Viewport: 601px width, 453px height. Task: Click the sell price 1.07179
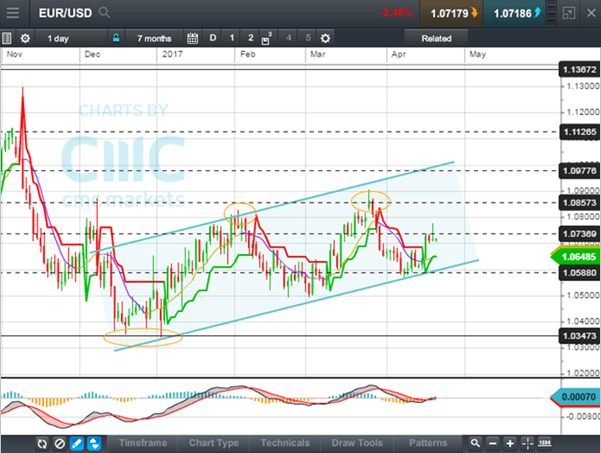tap(452, 13)
